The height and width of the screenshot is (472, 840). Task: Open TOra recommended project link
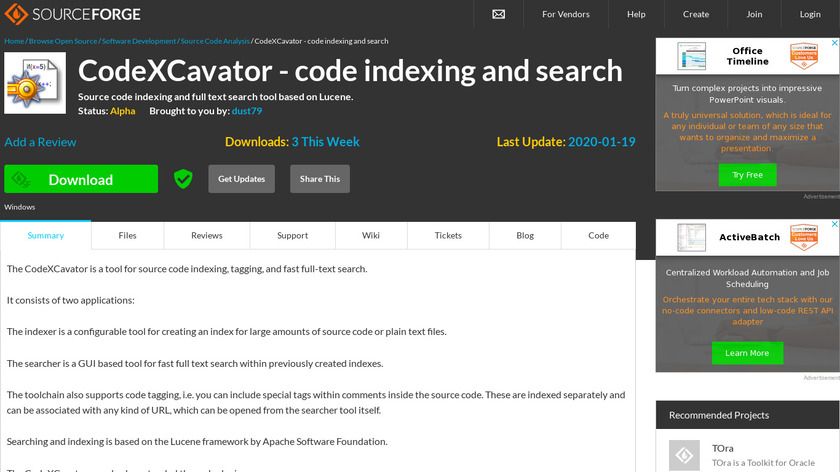point(723,448)
